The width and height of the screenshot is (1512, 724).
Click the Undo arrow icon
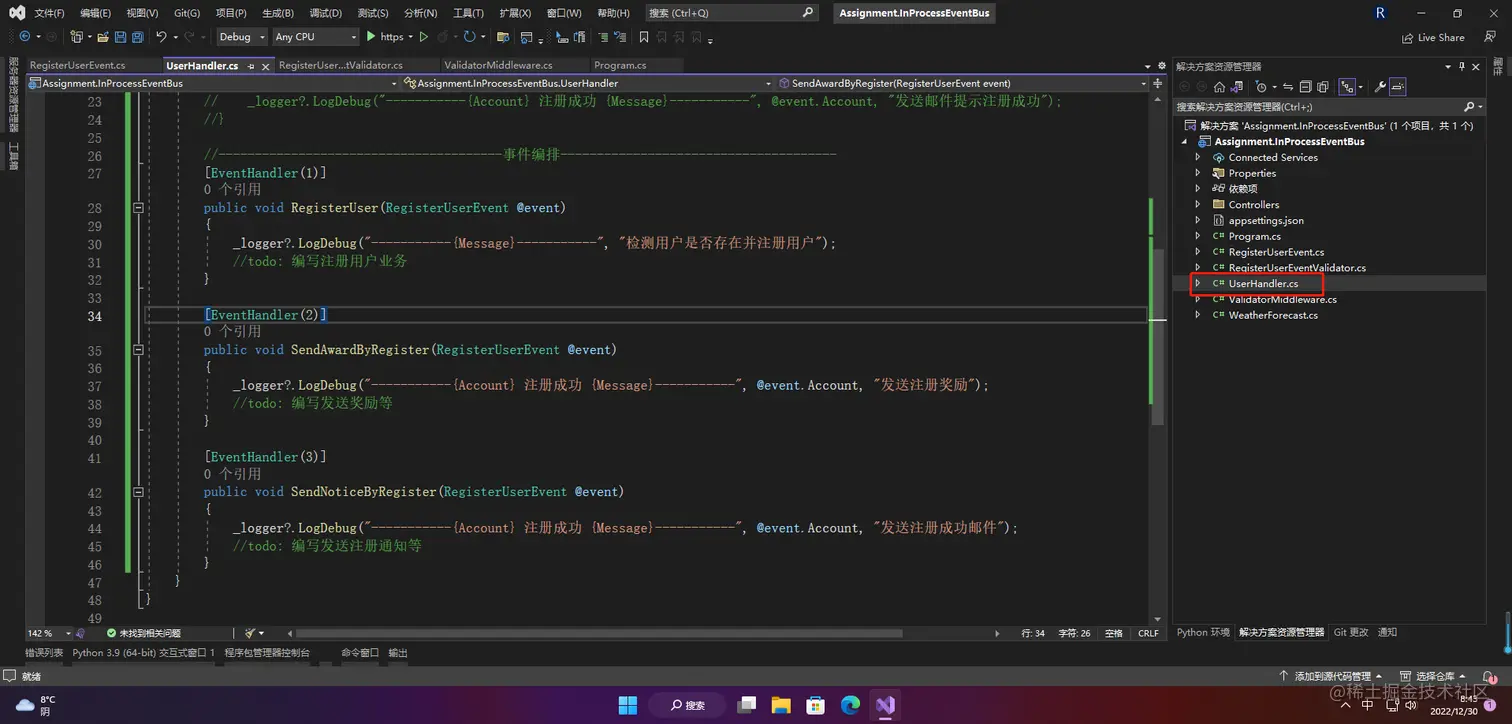pos(161,37)
